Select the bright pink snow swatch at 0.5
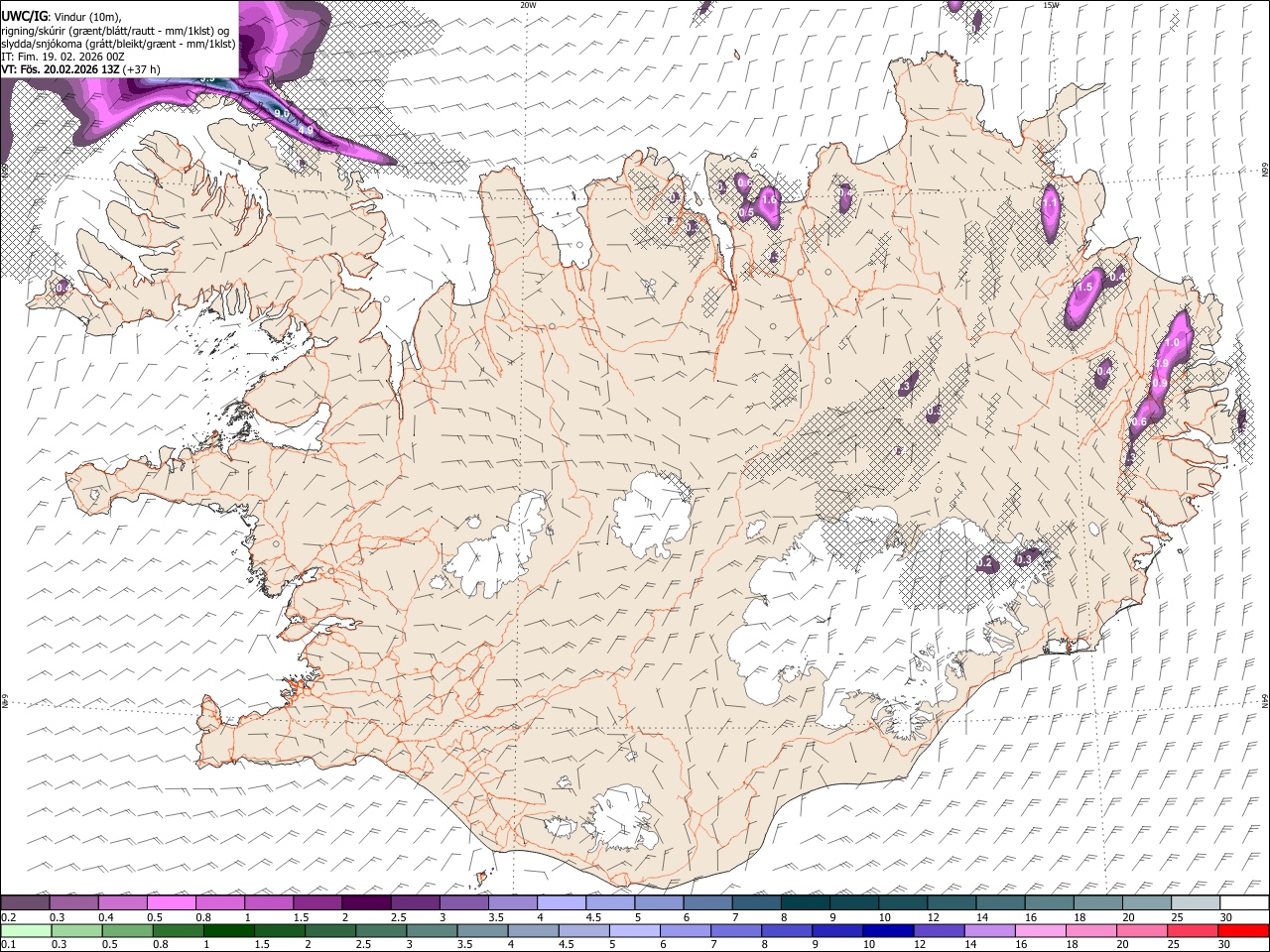This screenshot has height=952, width=1270. (x=171, y=902)
